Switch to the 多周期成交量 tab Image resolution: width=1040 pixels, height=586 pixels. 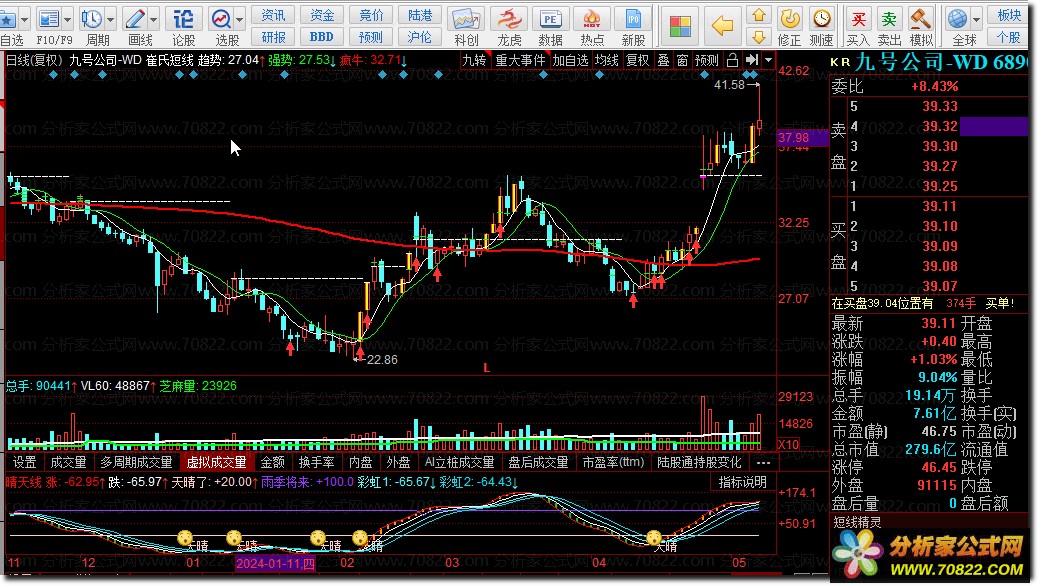[x=136, y=462]
